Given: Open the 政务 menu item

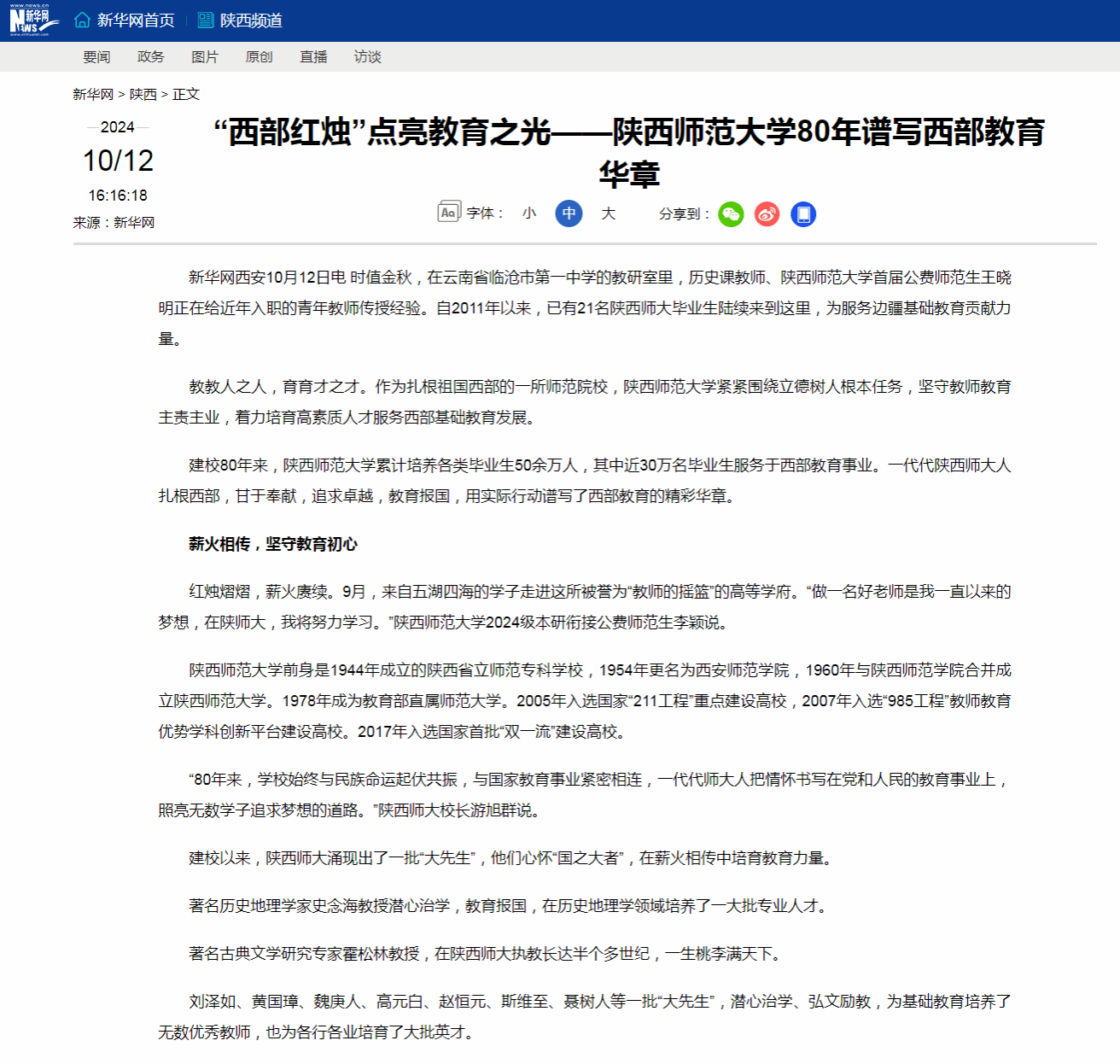Looking at the screenshot, I should [x=151, y=56].
